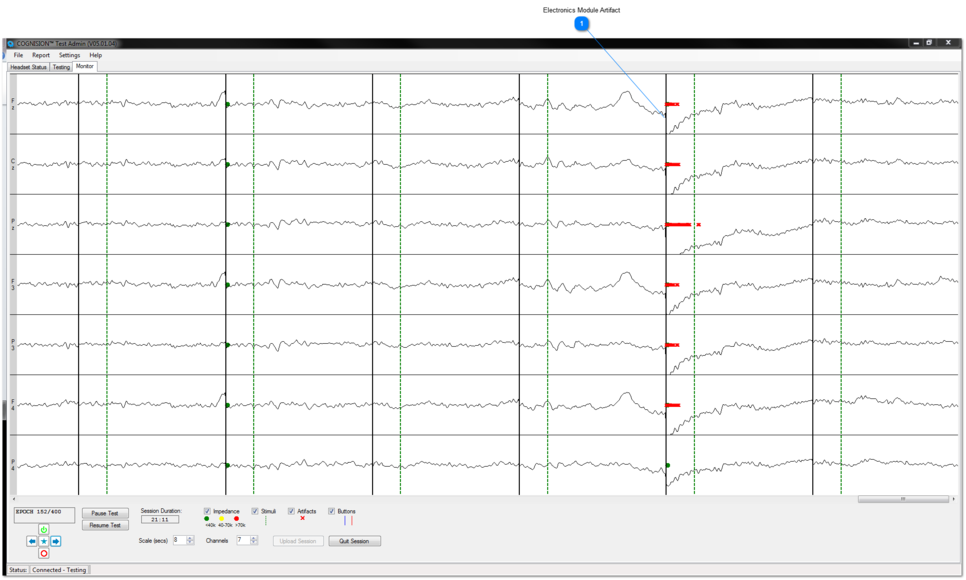Toggle the Artifacts checkbox off

coord(291,511)
